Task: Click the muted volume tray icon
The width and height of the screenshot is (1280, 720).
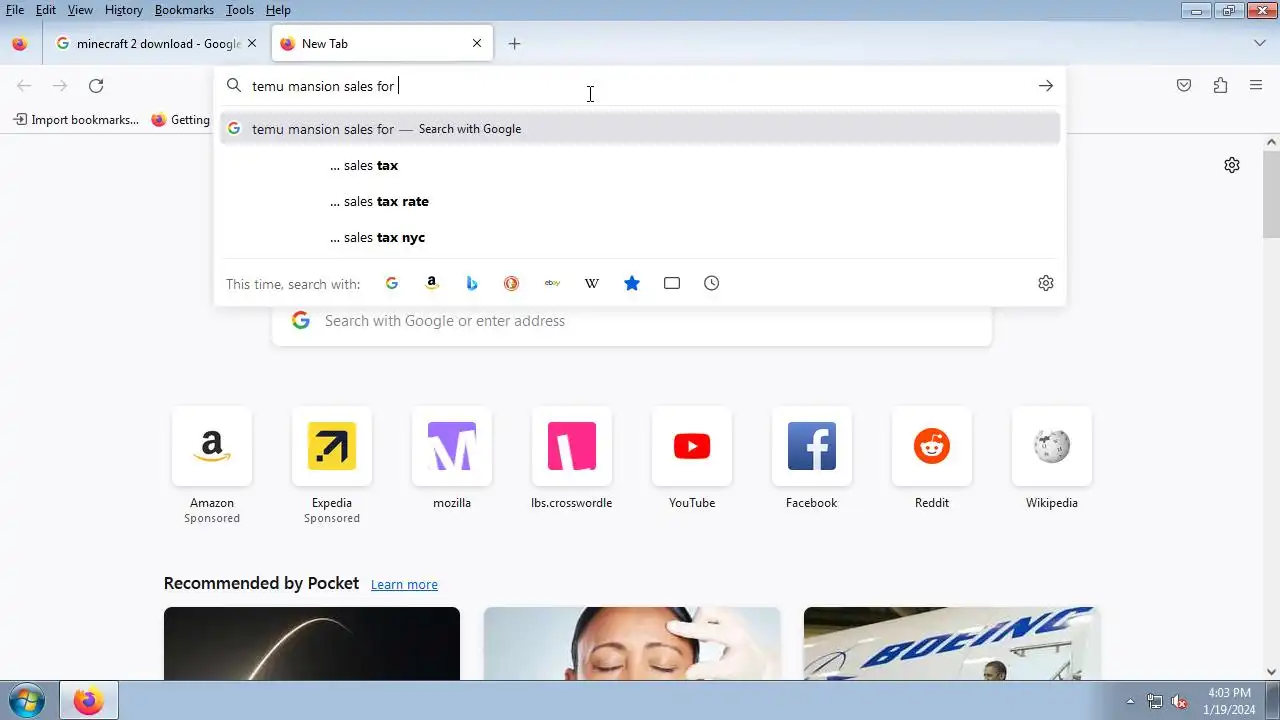Action: 1180,701
